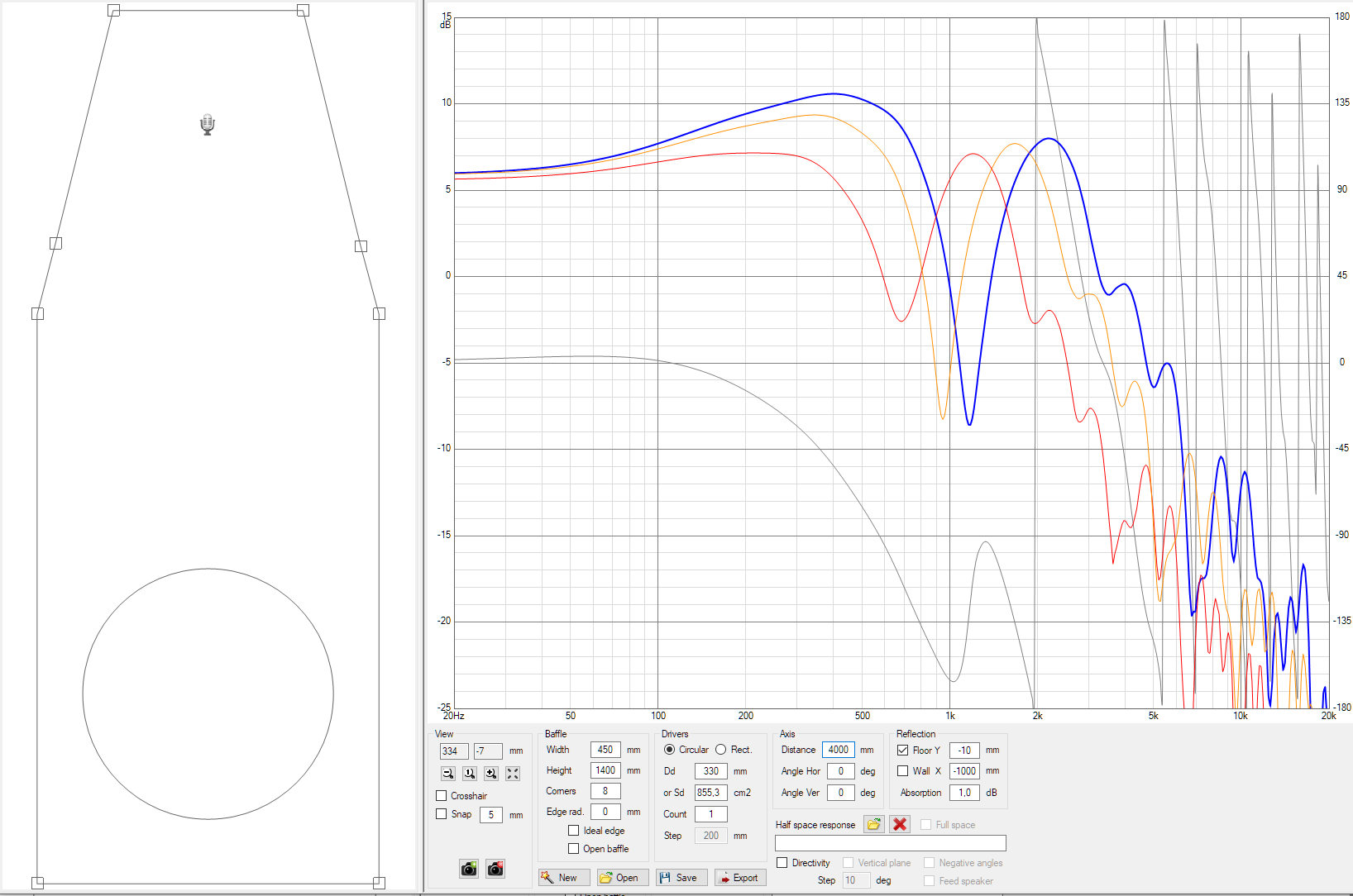Toggle the Open baffle checkbox
Viewport: 1353px width, 896px height.
click(x=573, y=849)
